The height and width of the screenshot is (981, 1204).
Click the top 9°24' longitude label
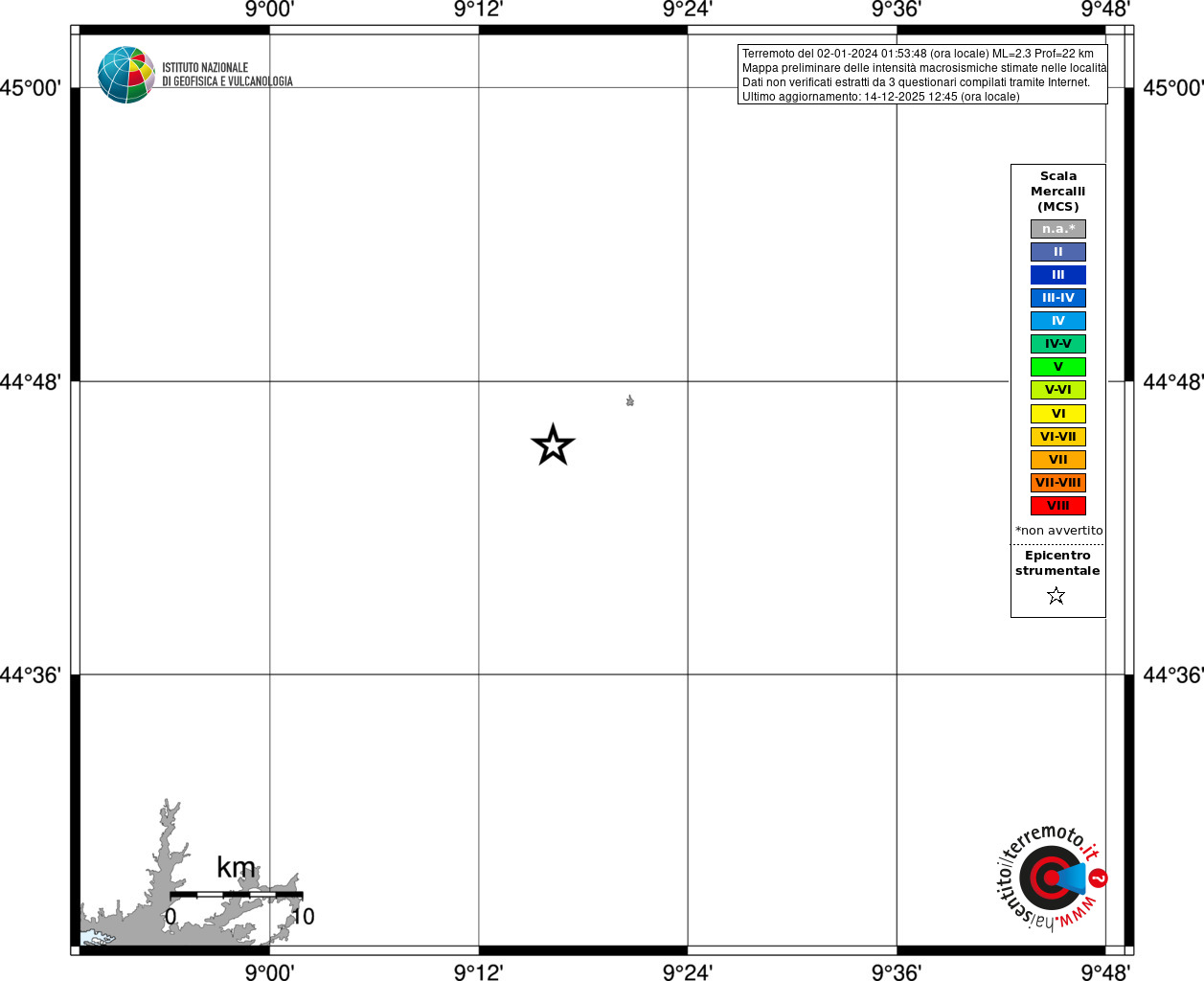pos(688,10)
